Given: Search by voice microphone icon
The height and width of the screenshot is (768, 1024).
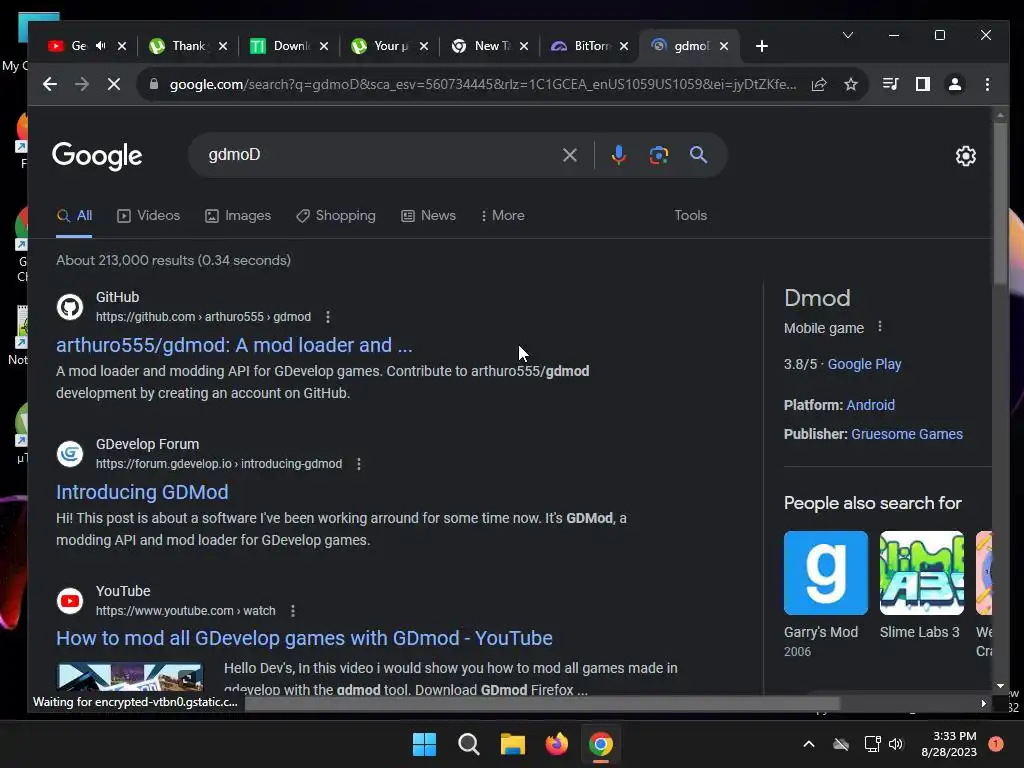Looking at the screenshot, I should tap(618, 155).
